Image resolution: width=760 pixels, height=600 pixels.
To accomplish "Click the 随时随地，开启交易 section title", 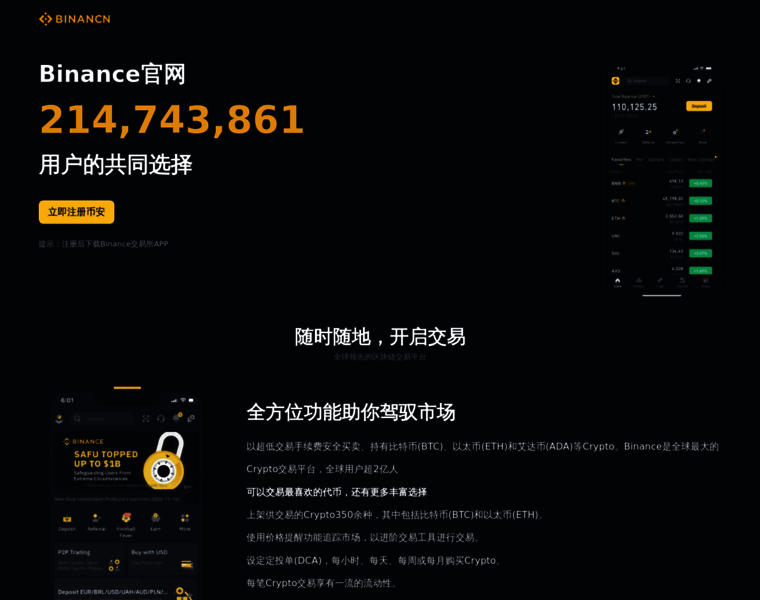I will (x=380, y=336).
